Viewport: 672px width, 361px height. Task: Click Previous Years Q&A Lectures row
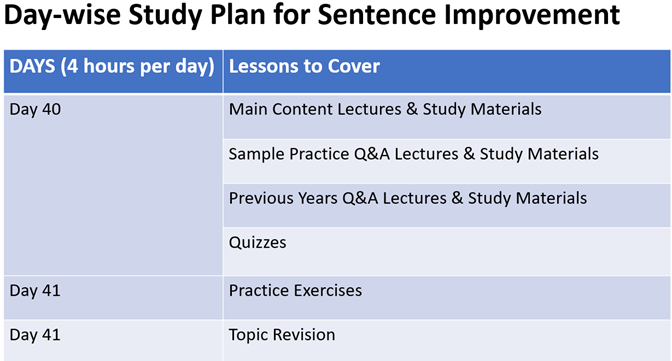(x=447, y=205)
